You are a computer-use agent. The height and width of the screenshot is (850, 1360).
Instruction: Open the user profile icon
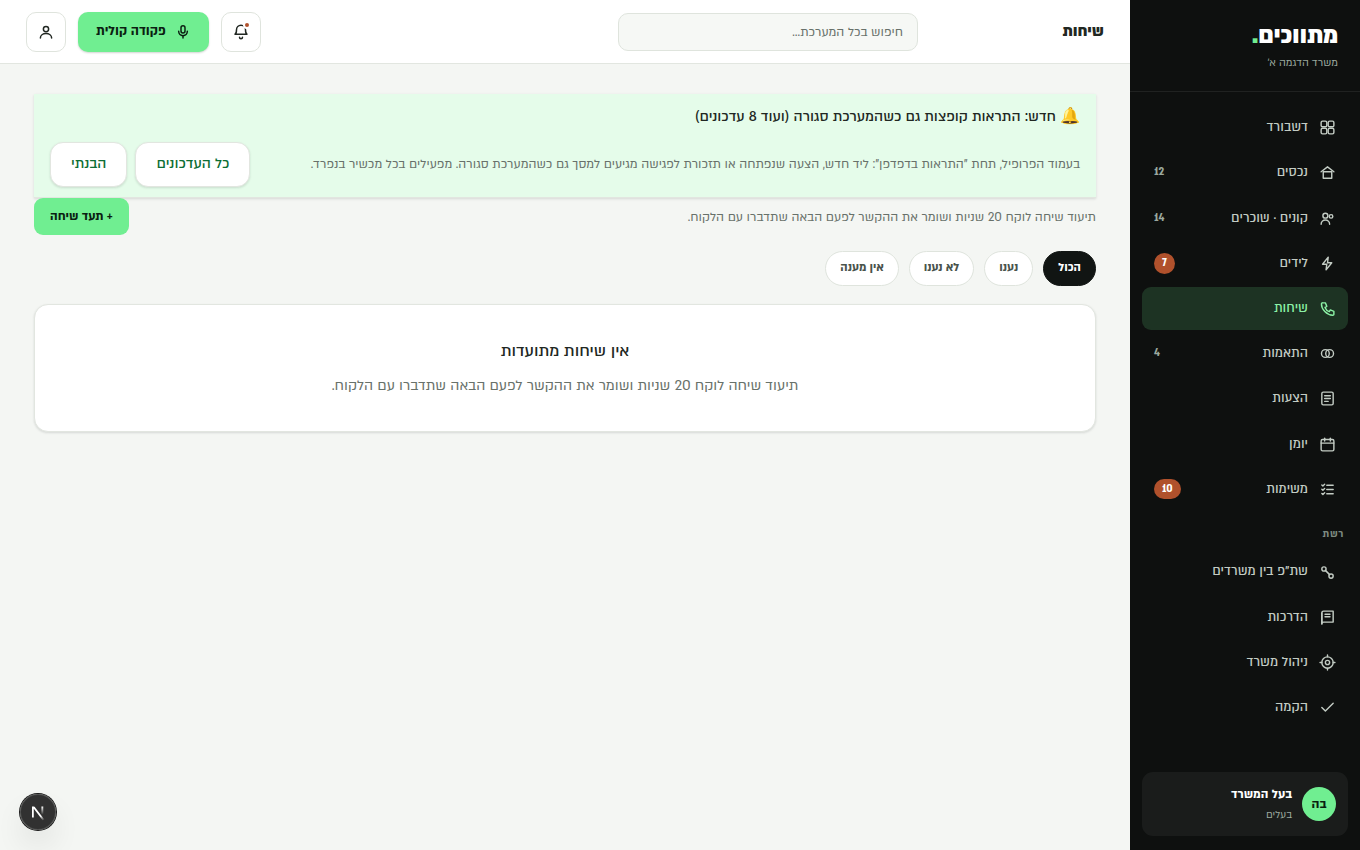tap(46, 32)
